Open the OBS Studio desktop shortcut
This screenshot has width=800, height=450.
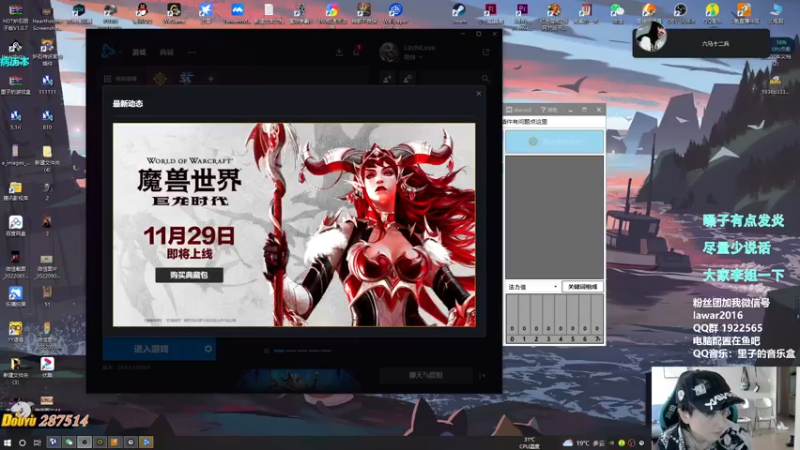point(680,13)
